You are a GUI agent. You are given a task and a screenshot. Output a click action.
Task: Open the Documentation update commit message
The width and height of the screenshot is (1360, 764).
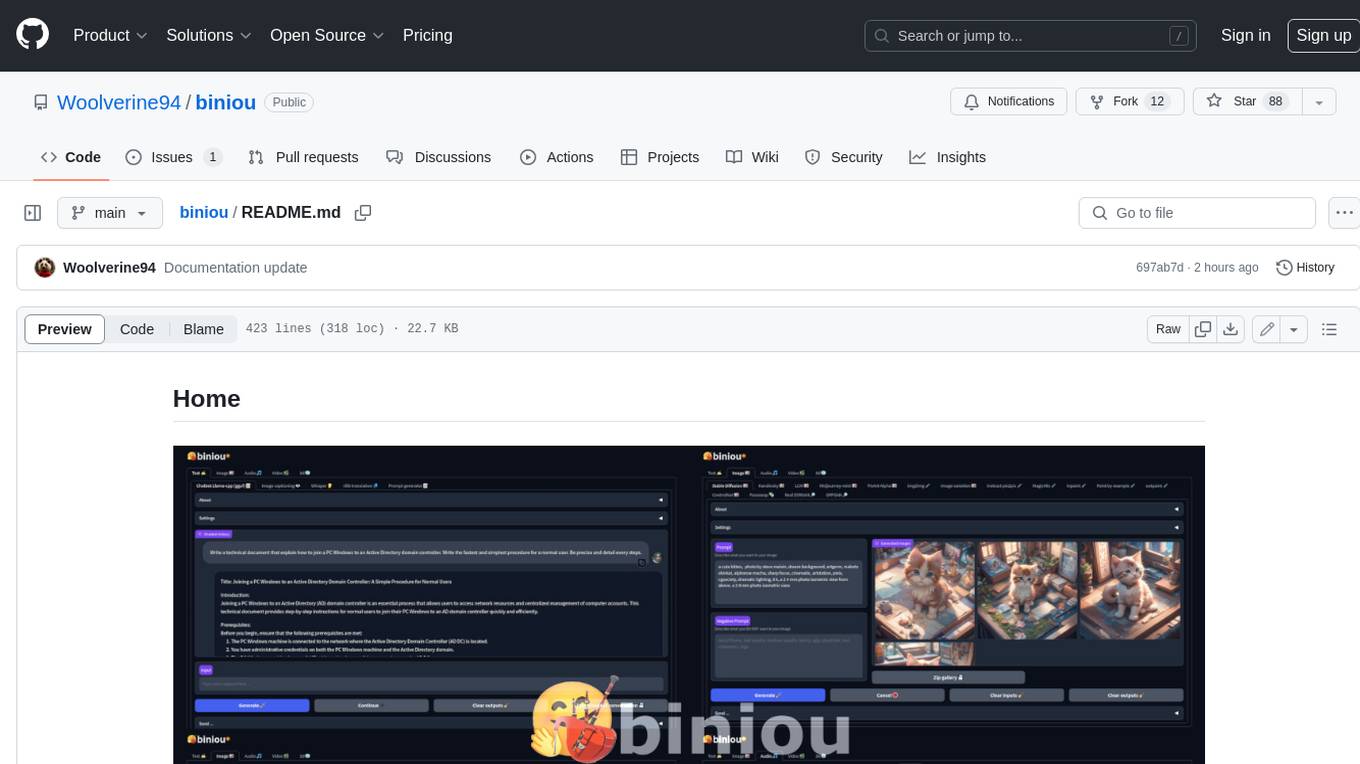235,268
